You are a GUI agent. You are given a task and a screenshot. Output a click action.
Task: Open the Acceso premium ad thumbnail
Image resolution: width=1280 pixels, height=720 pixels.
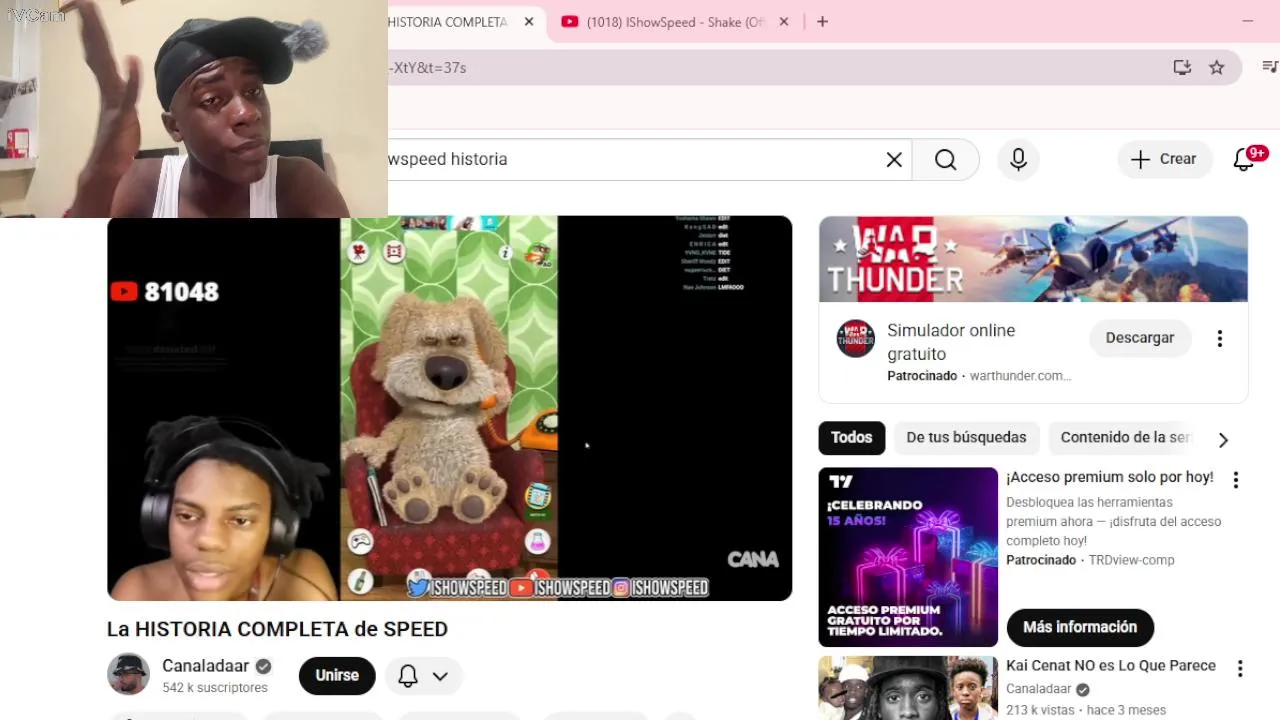908,557
